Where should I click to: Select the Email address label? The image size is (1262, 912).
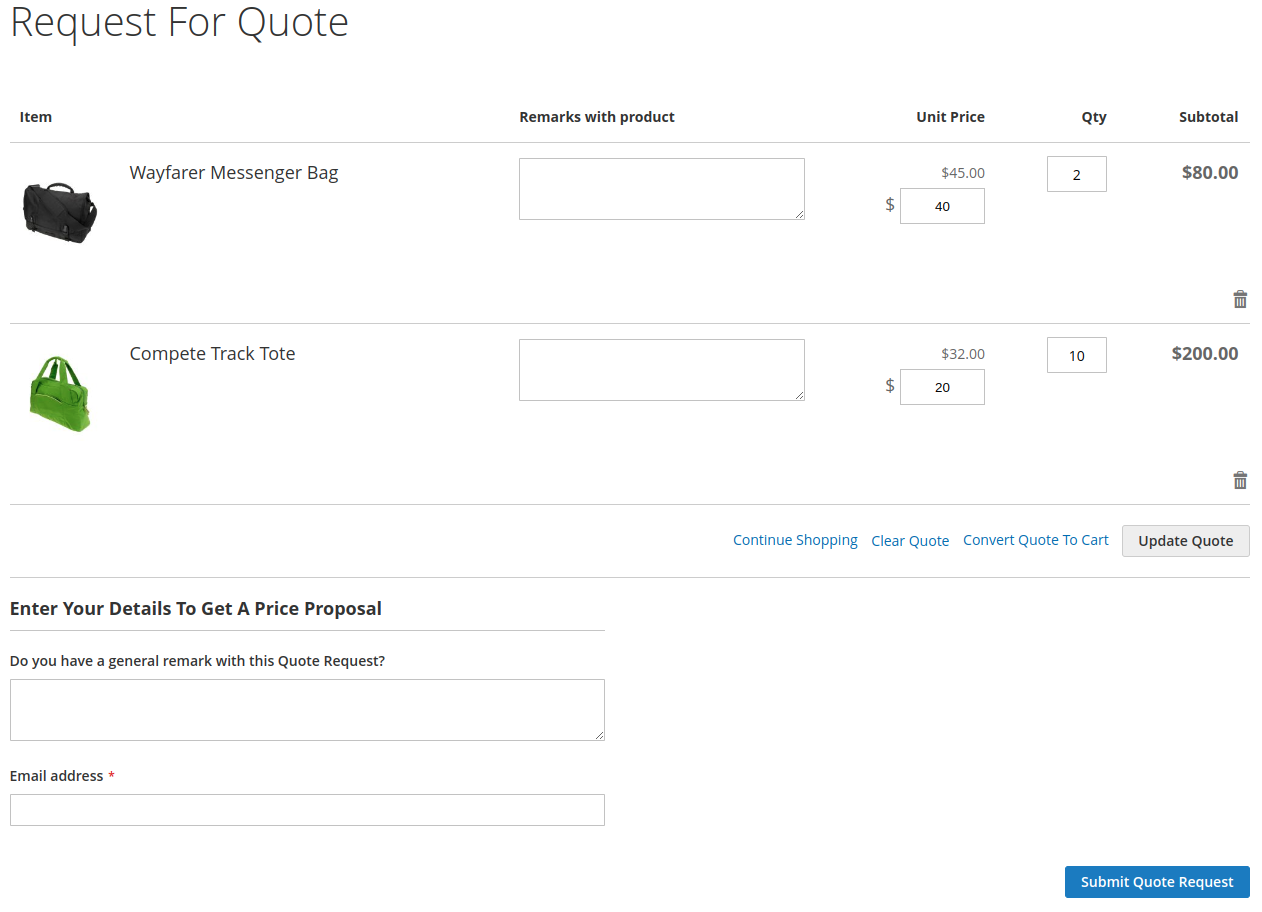[56, 776]
